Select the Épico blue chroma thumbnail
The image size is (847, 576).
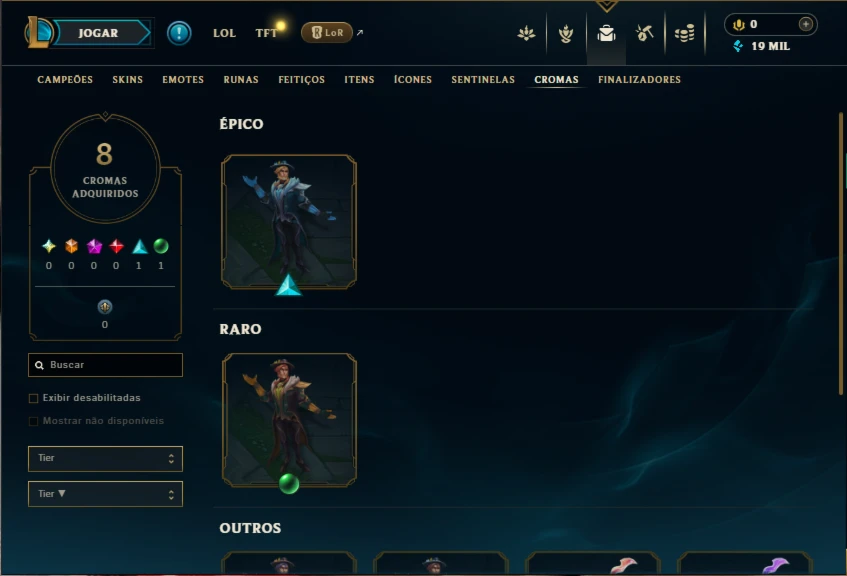[x=289, y=222]
